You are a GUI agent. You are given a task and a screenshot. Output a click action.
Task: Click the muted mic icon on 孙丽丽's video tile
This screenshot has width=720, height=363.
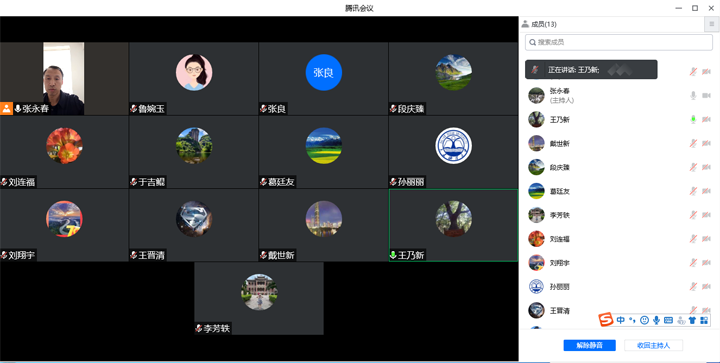coord(393,182)
